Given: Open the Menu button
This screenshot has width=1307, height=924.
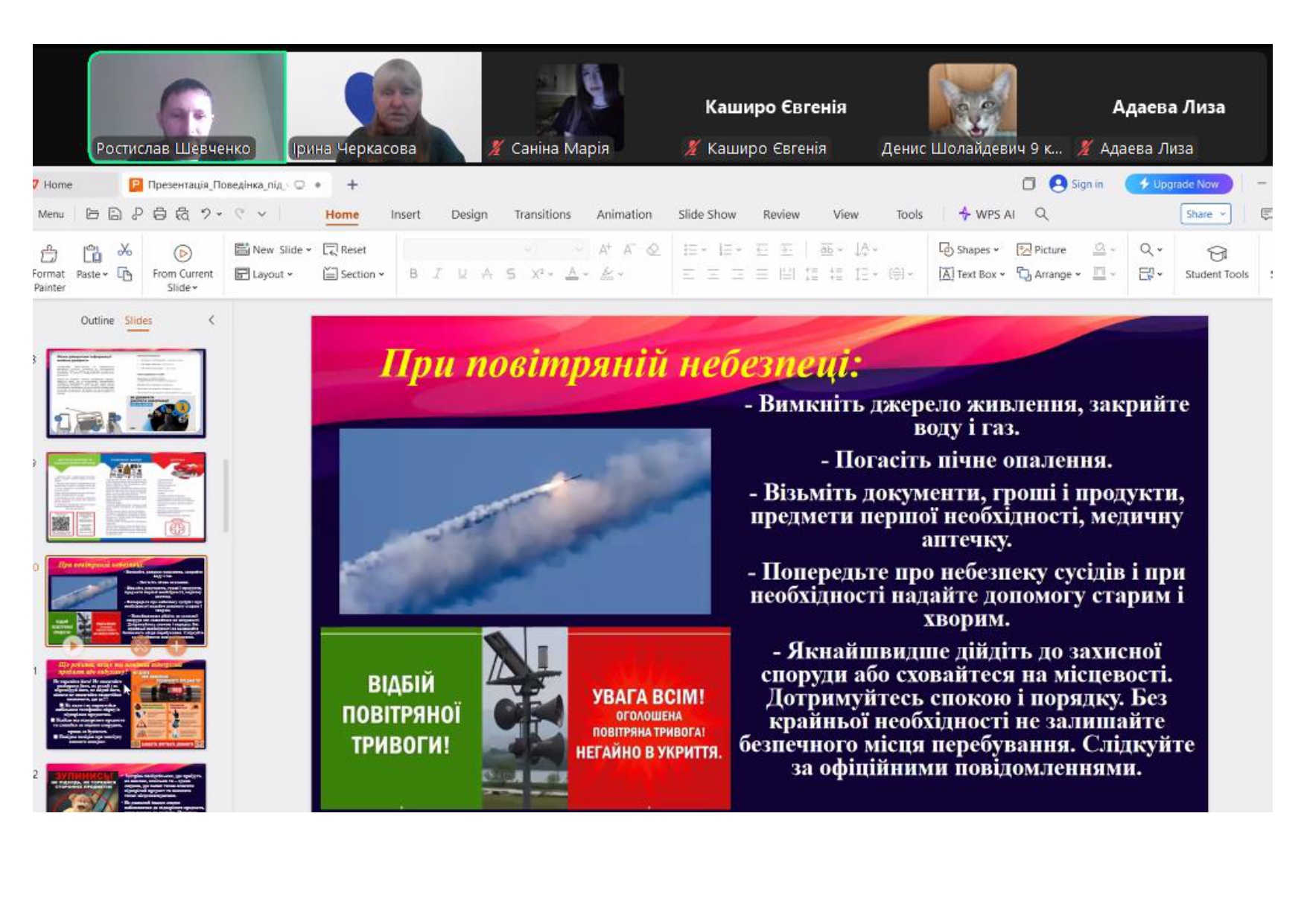Looking at the screenshot, I should click(x=51, y=214).
